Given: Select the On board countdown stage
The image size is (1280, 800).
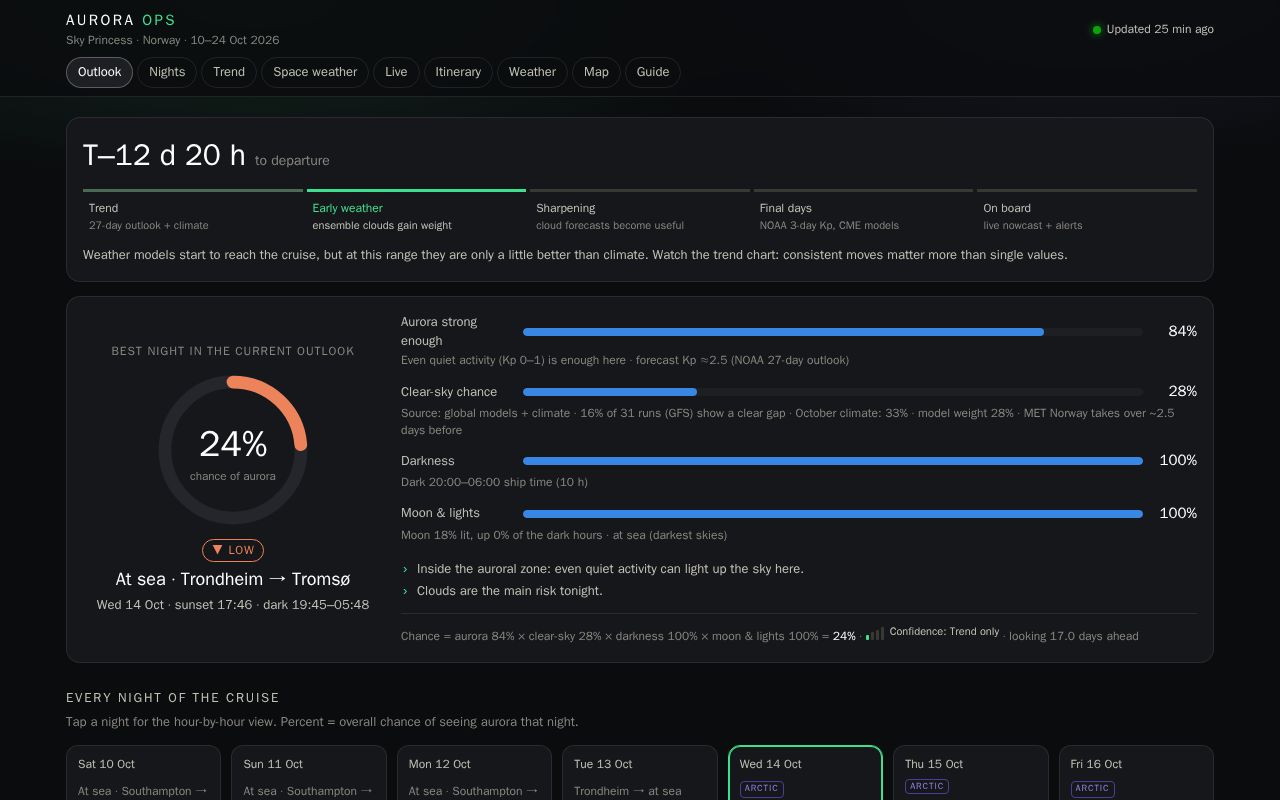Looking at the screenshot, I should point(1087,211).
